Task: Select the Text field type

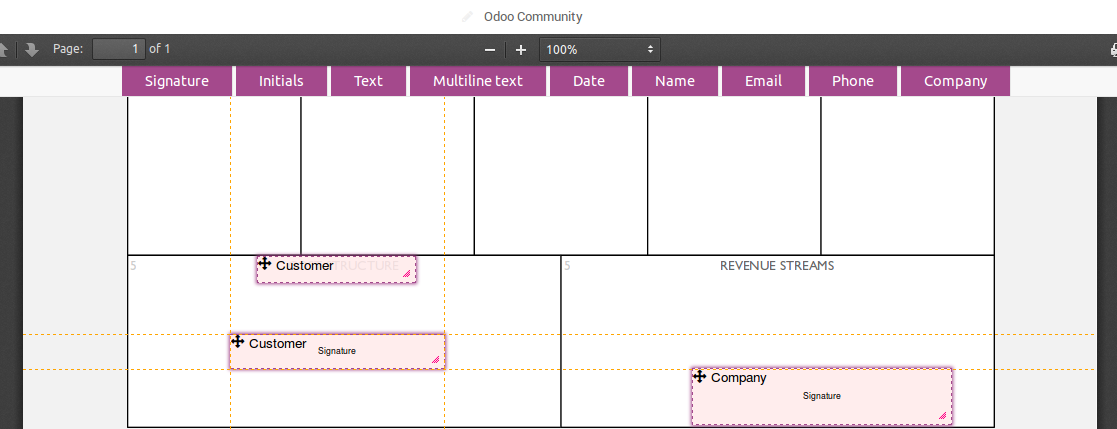Action: point(368,81)
